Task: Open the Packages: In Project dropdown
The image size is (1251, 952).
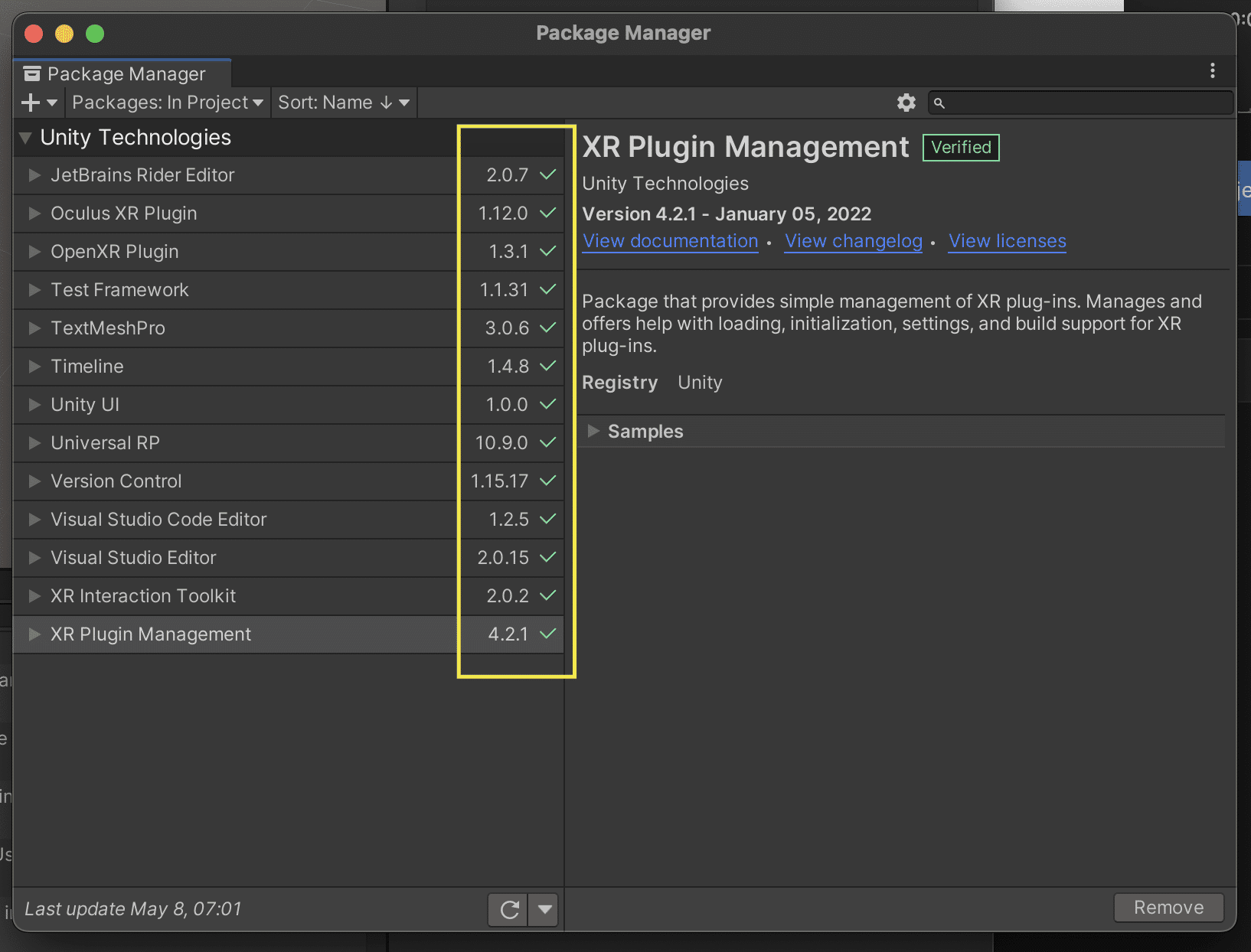Action: (168, 103)
